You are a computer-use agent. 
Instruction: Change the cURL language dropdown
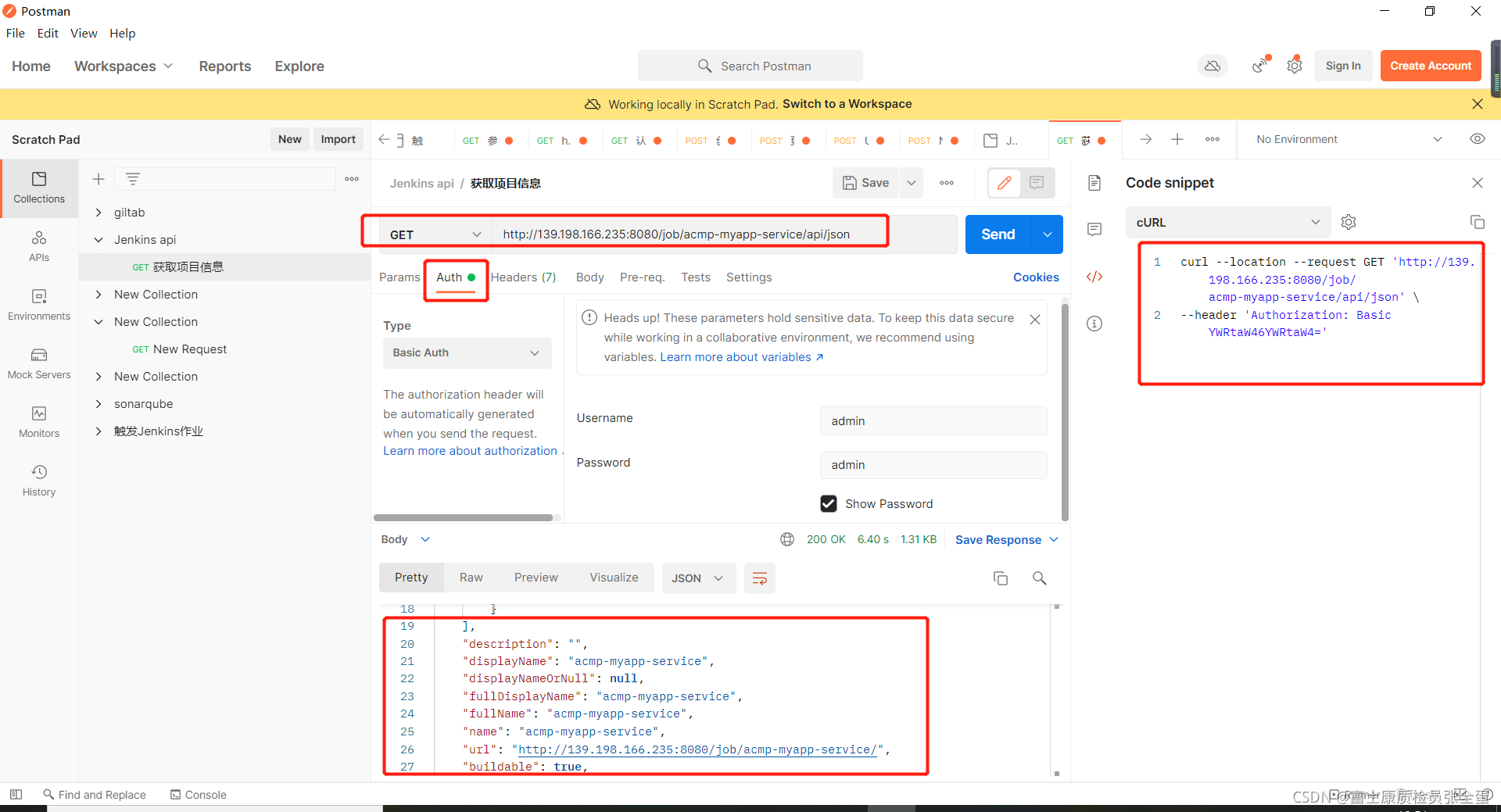tap(1227, 222)
